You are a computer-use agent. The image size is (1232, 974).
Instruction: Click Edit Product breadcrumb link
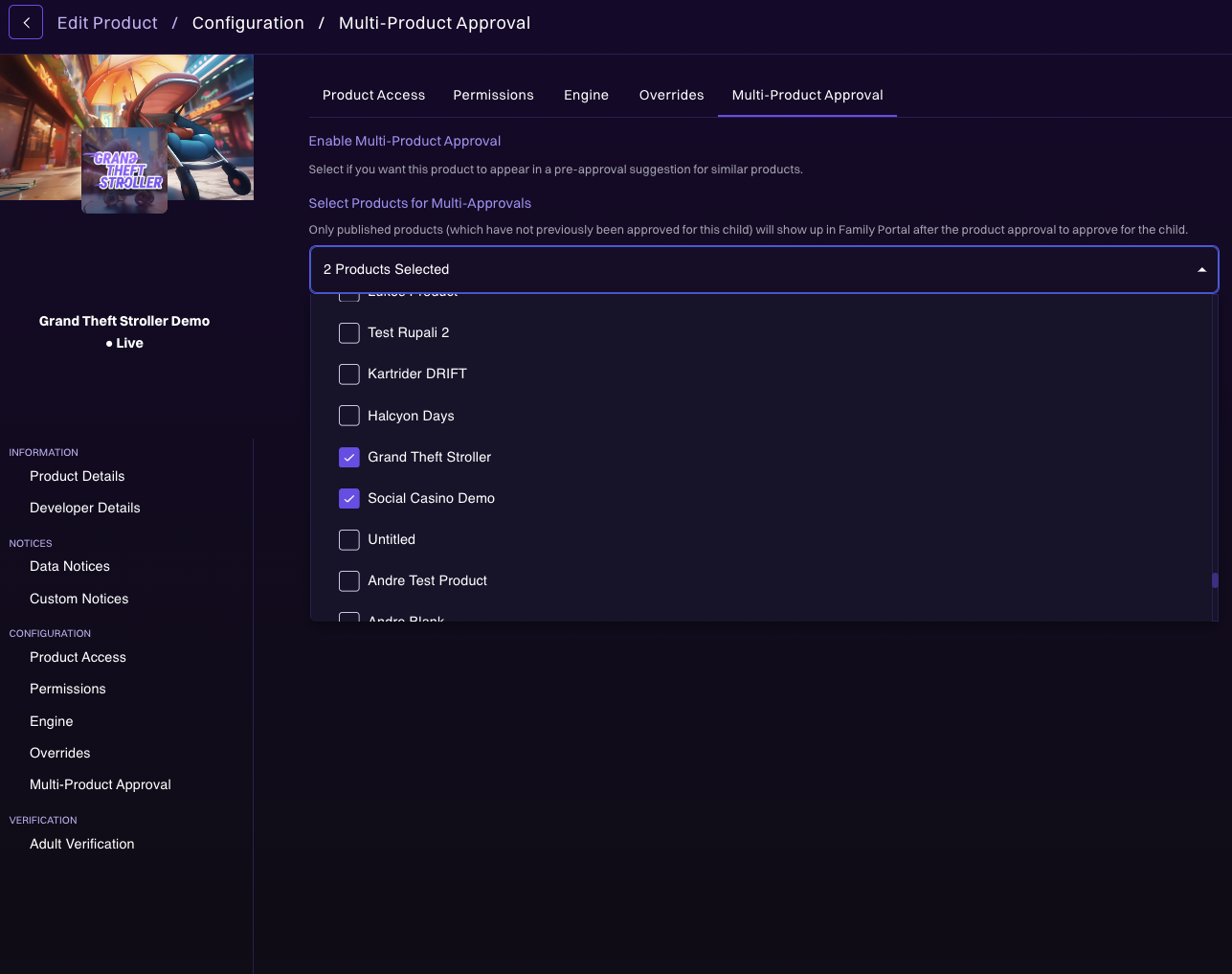coord(107,23)
